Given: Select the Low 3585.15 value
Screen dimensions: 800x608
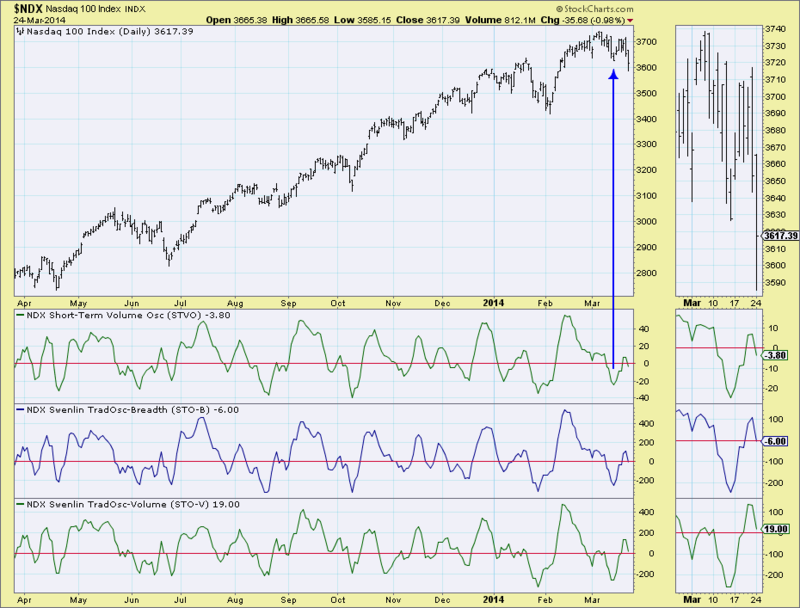Looking at the screenshot, I should tap(363, 20).
